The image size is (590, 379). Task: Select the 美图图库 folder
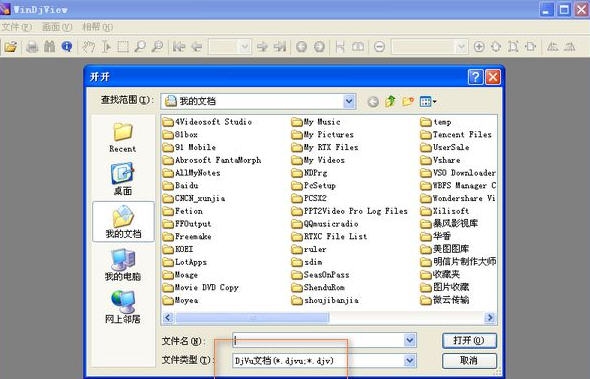click(445, 249)
